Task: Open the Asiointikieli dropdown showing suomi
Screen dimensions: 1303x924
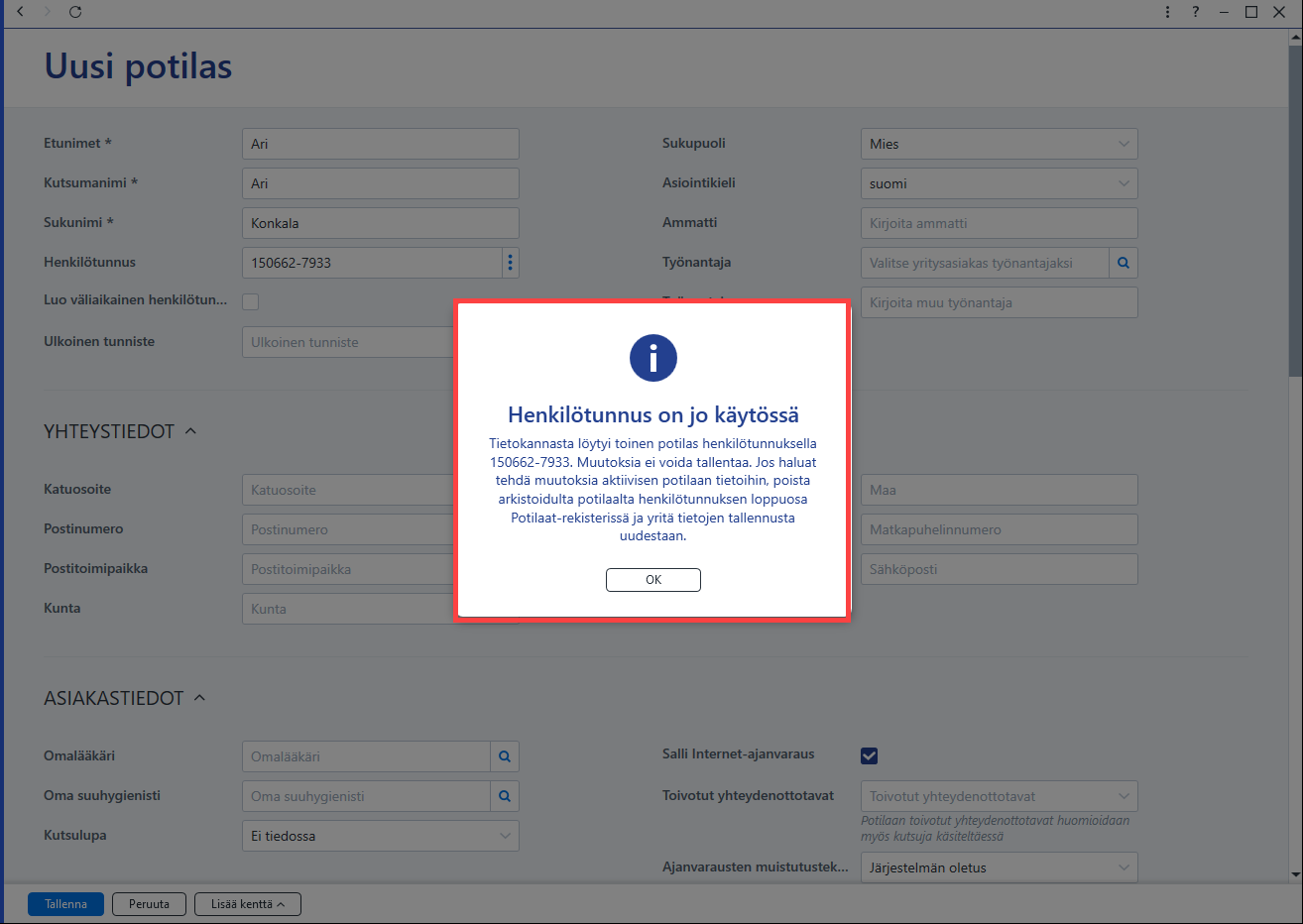Action: click(x=999, y=183)
